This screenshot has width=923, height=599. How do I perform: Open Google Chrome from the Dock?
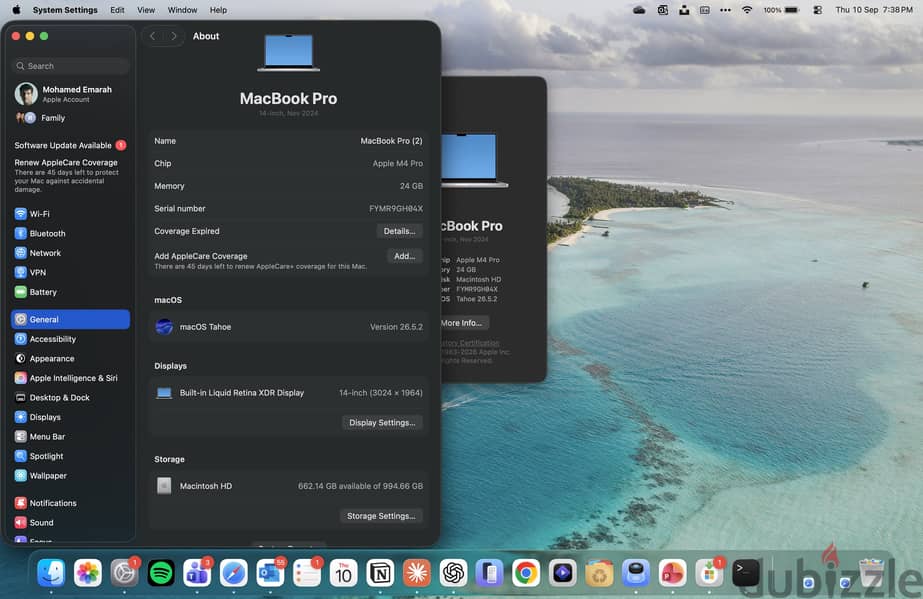click(x=526, y=573)
